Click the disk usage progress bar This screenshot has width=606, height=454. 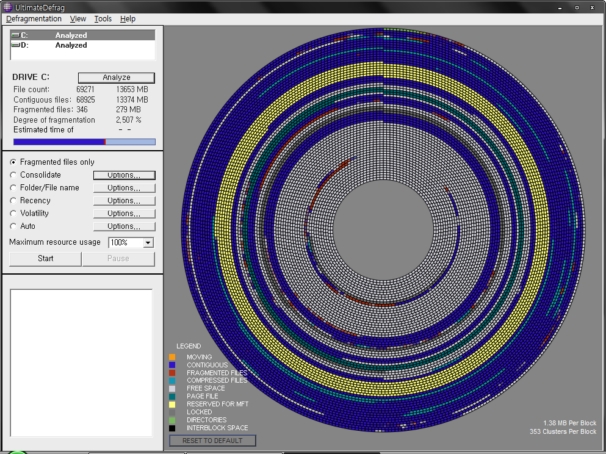coord(84,142)
